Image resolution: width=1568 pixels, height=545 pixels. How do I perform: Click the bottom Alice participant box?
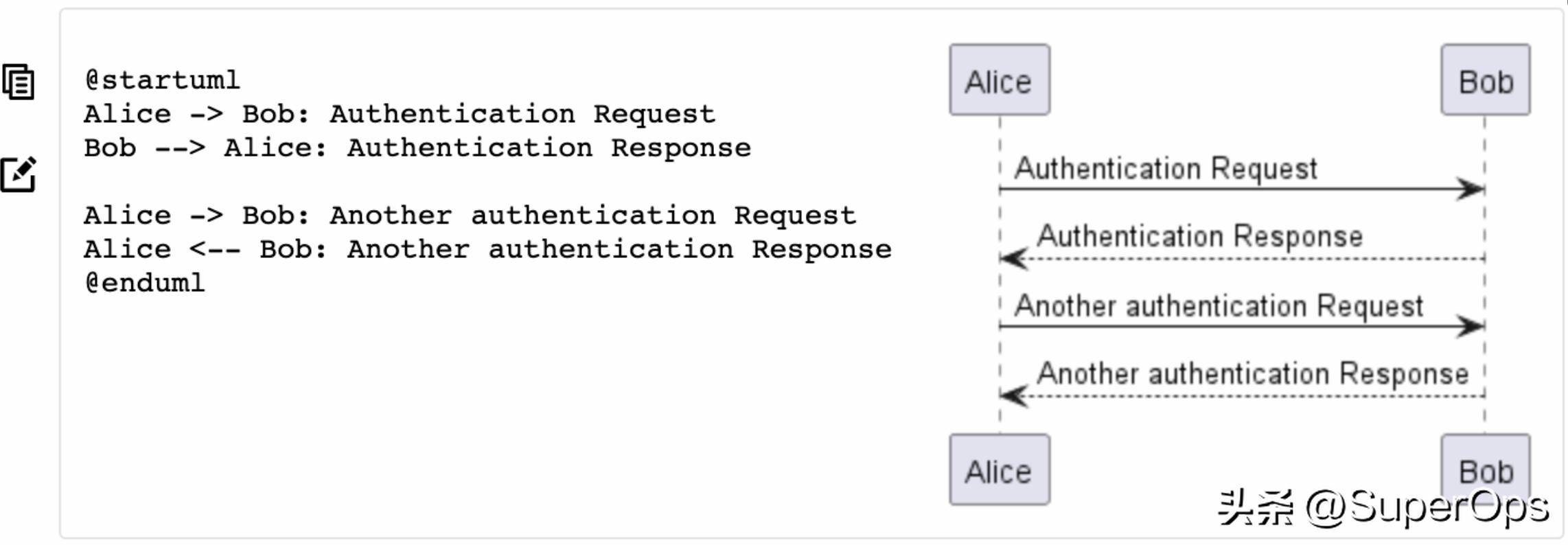pos(999,470)
